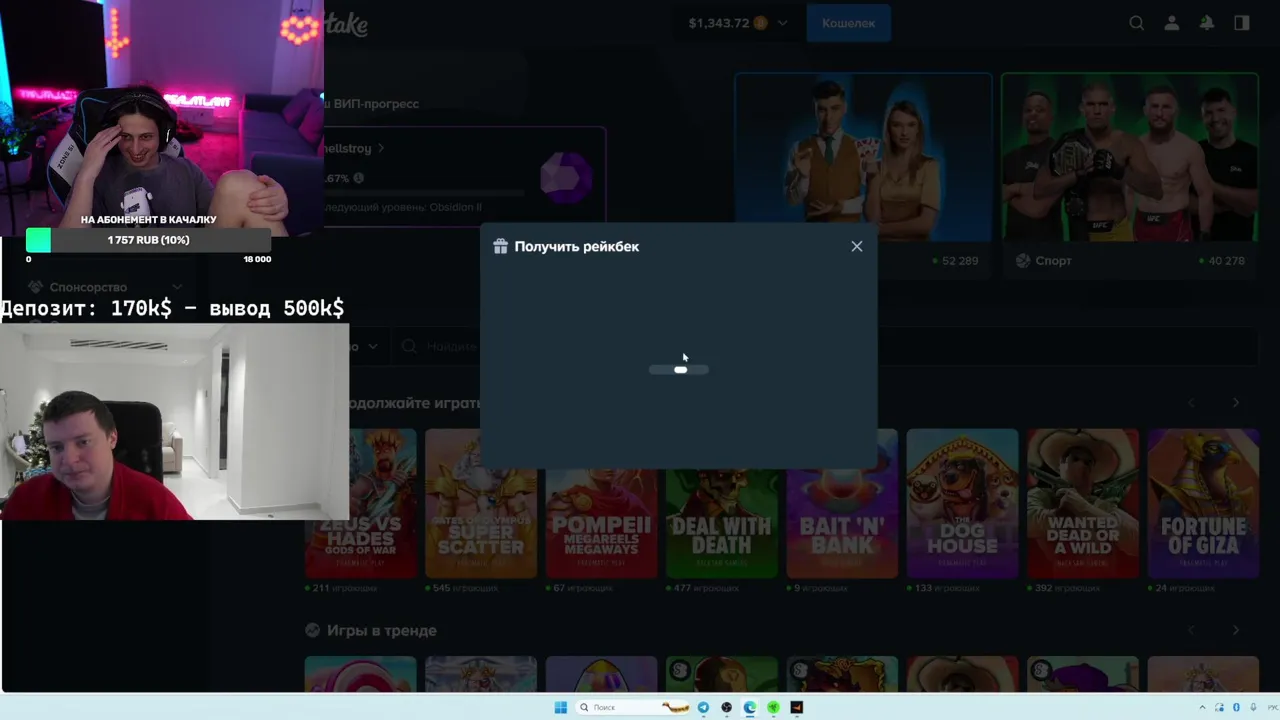The height and width of the screenshot is (720, 1280).
Task: Close the Получить рейкбек dialog
Action: click(857, 246)
